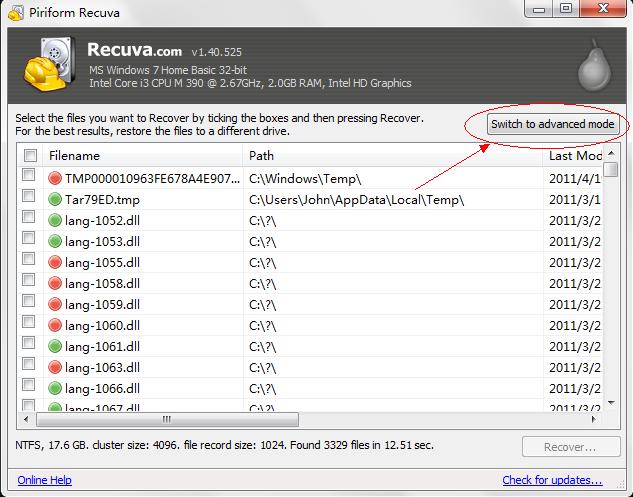Select the lang-1055.dll filename
Screen dimensions: 633x497
pos(102,262)
